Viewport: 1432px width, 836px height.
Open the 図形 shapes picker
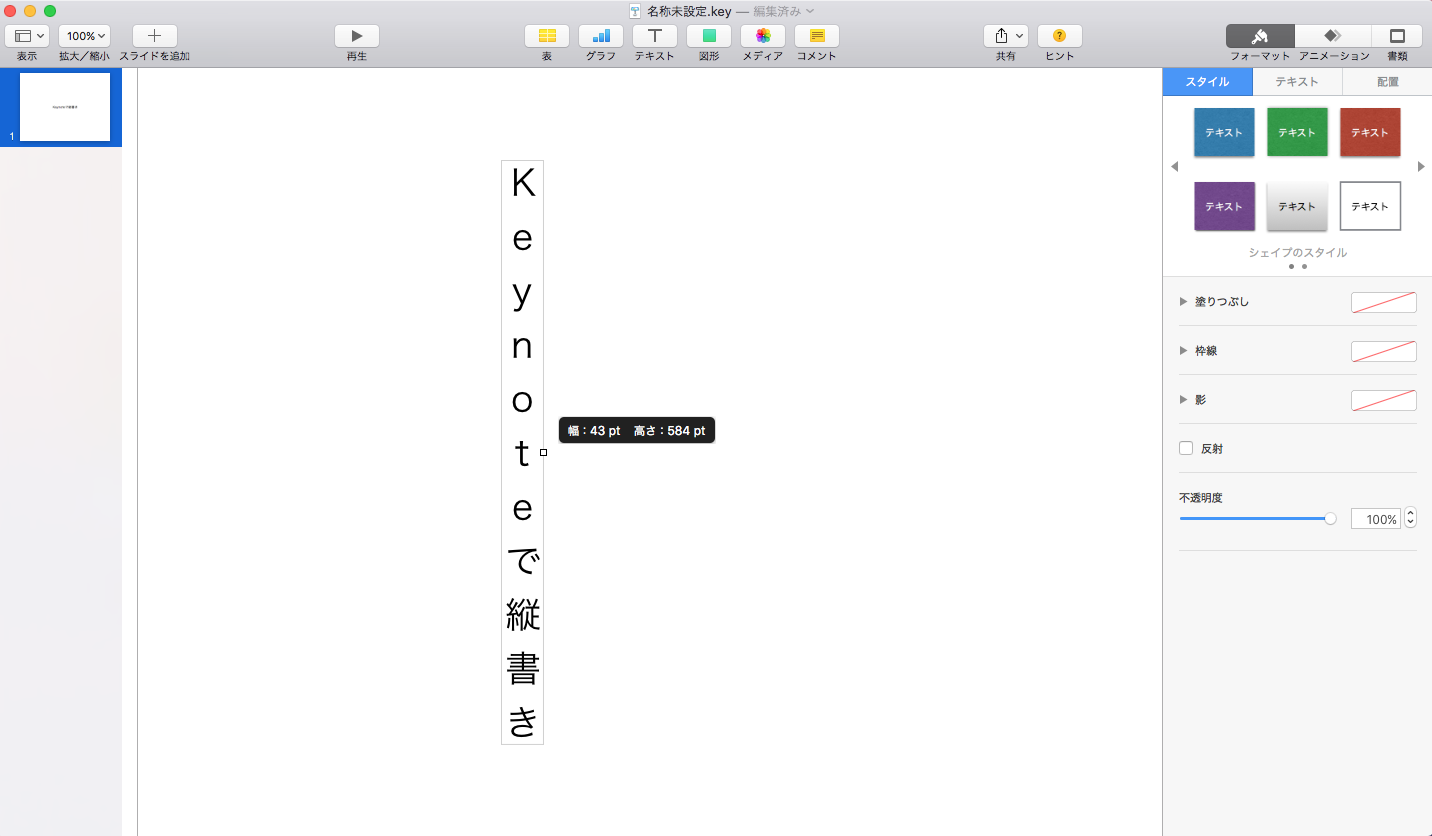(x=708, y=36)
